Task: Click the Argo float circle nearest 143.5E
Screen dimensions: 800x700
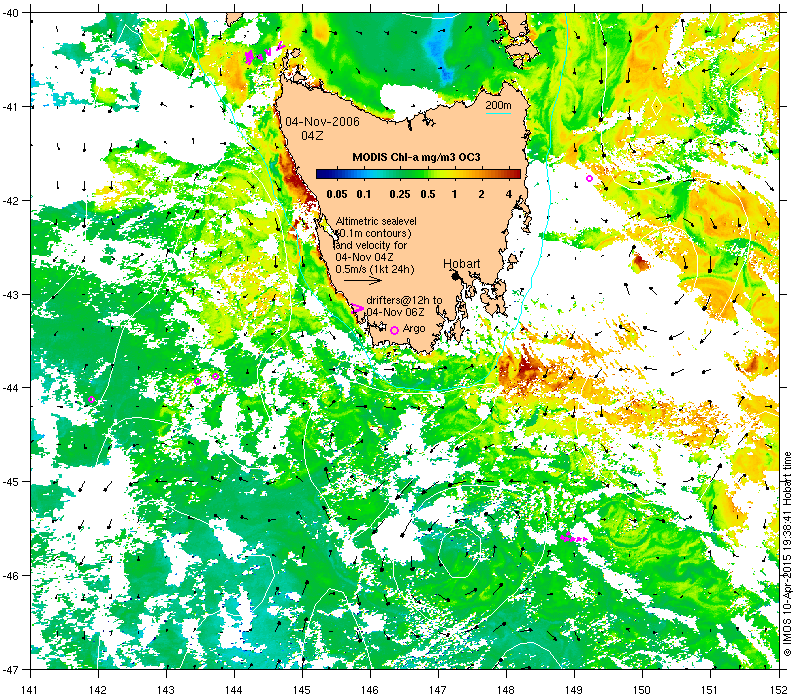Action: coord(198,382)
